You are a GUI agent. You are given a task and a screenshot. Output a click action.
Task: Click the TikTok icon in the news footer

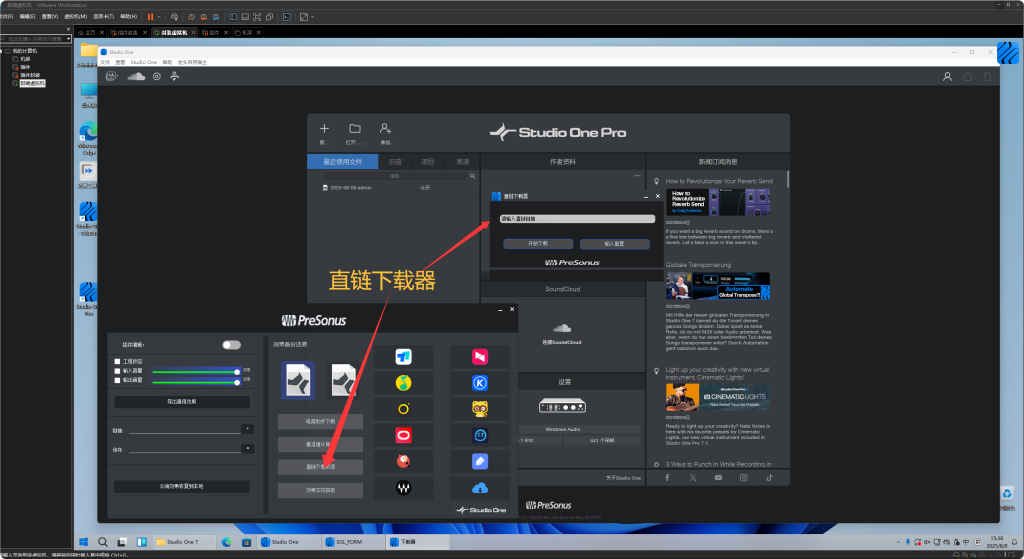point(769,477)
